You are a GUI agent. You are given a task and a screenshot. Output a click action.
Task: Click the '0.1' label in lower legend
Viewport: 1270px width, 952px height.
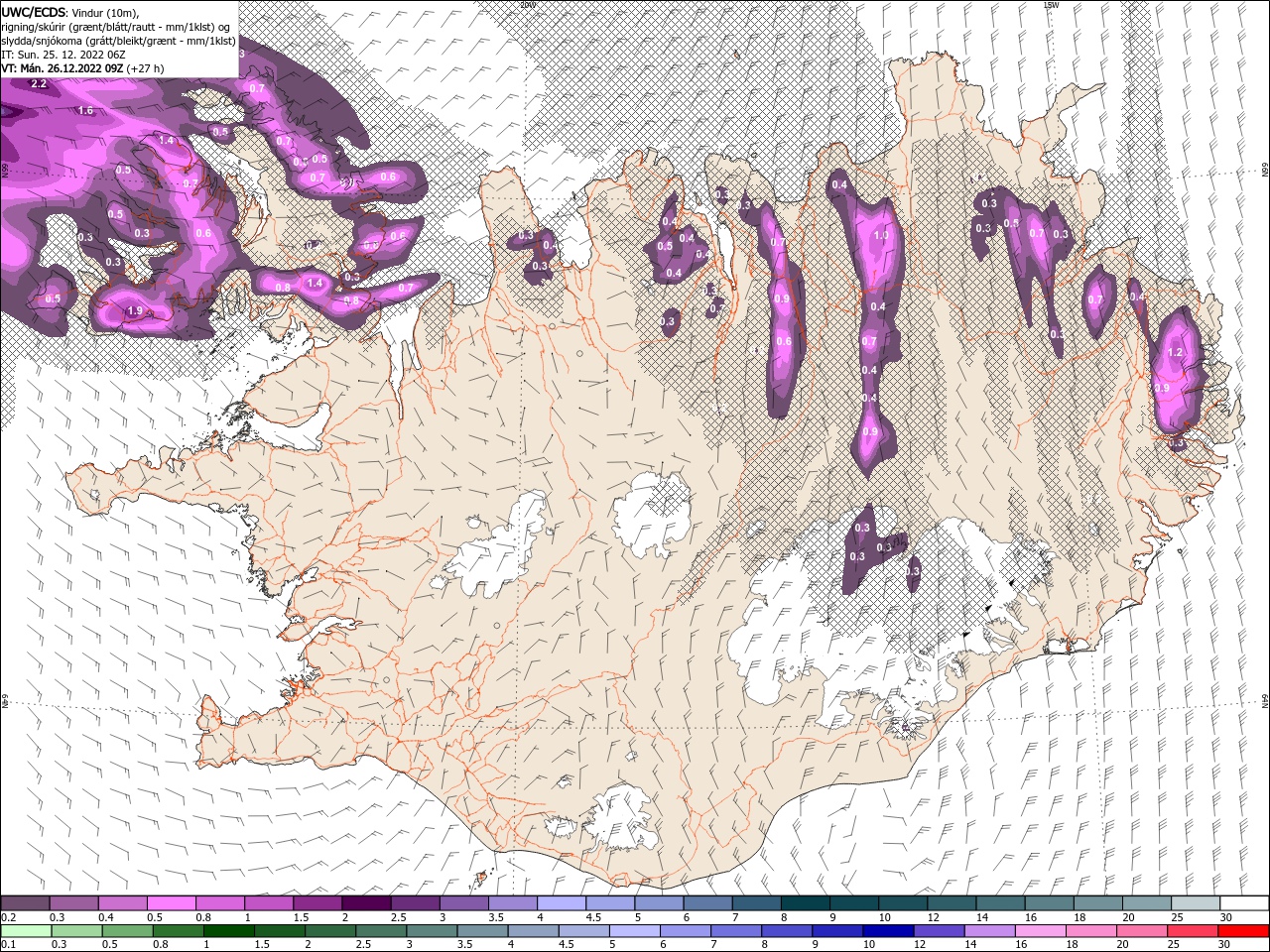(9, 945)
